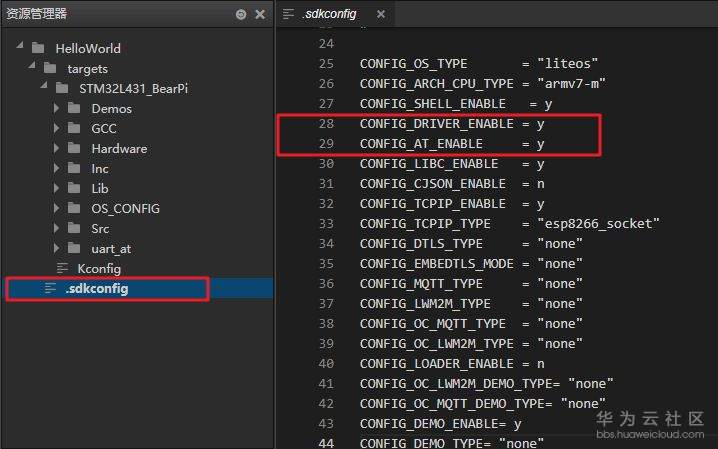Click the HelloWorld folder icon
The height and width of the screenshot is (449, 718).
(38, 48)
